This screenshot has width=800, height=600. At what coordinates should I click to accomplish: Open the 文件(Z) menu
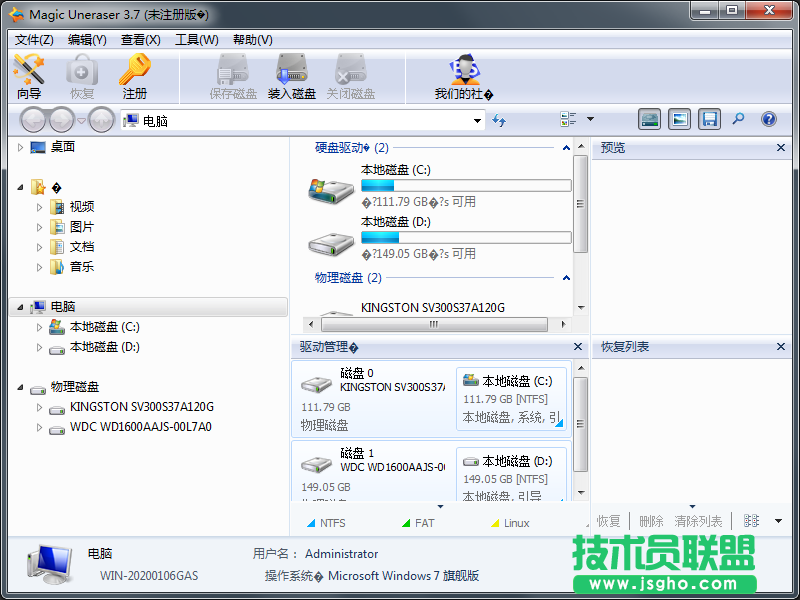(33, 40)
